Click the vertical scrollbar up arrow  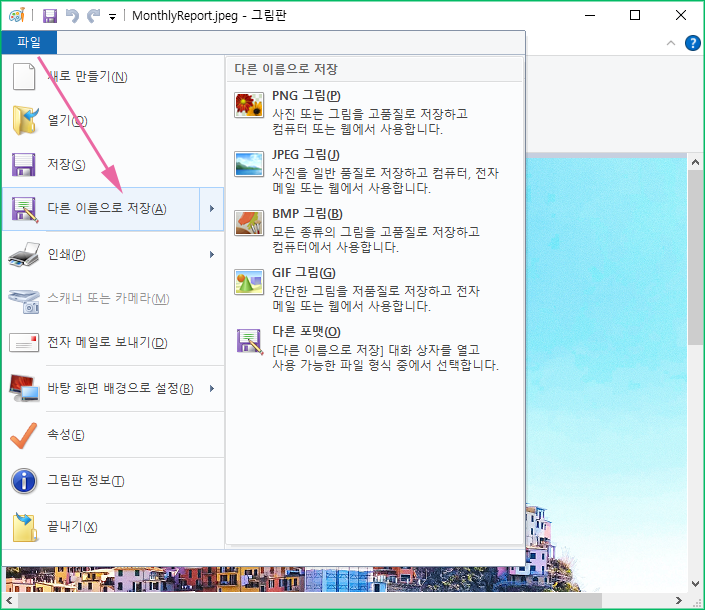[x=695, y=162]
